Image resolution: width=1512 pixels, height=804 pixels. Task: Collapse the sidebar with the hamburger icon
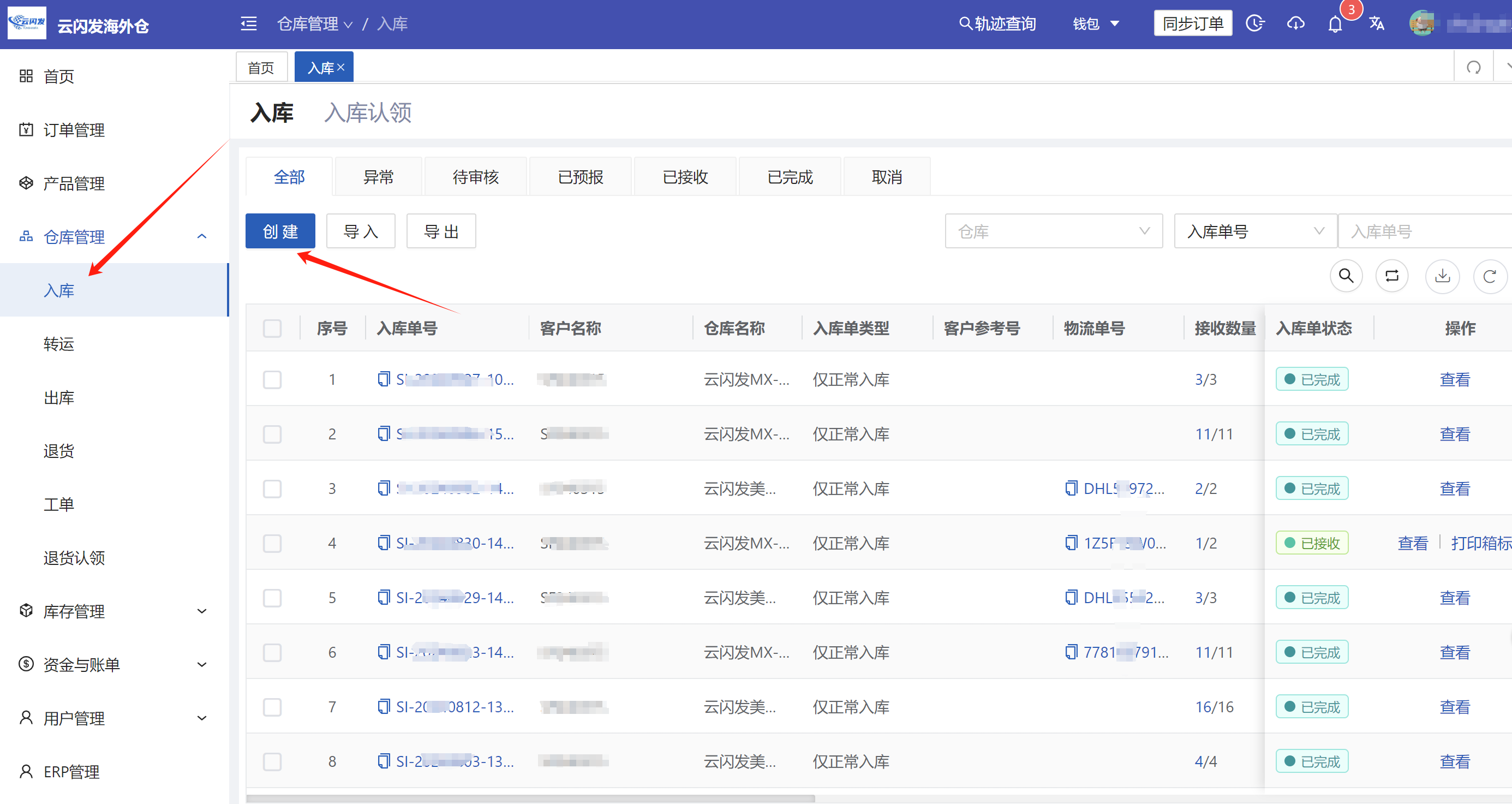(249, 23)
